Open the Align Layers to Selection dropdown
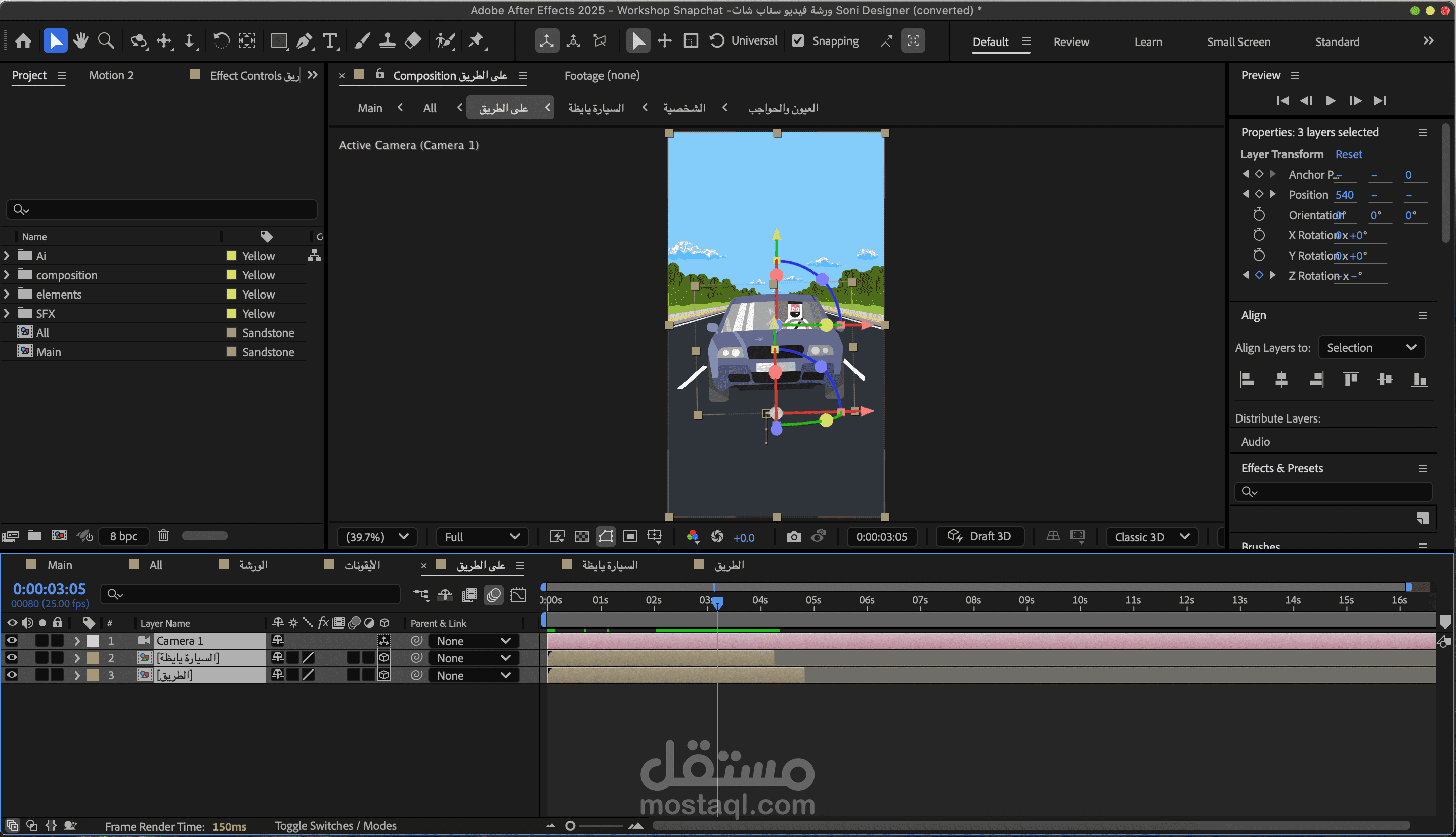Image resolution: width=1456 pixels, height=837 pixels. click(1371, 348)
